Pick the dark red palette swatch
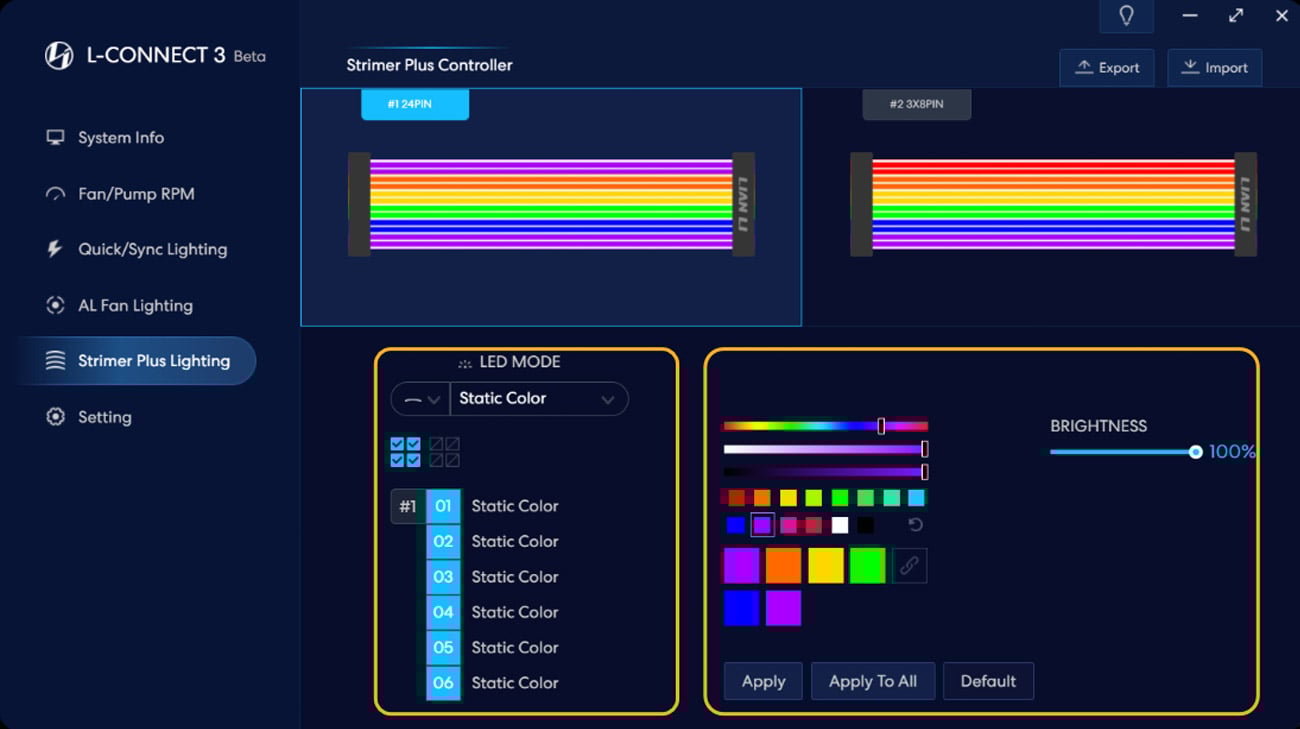The width and height of the screenshot is (1300, 729). pyautogui.click(x=736, y=498)
